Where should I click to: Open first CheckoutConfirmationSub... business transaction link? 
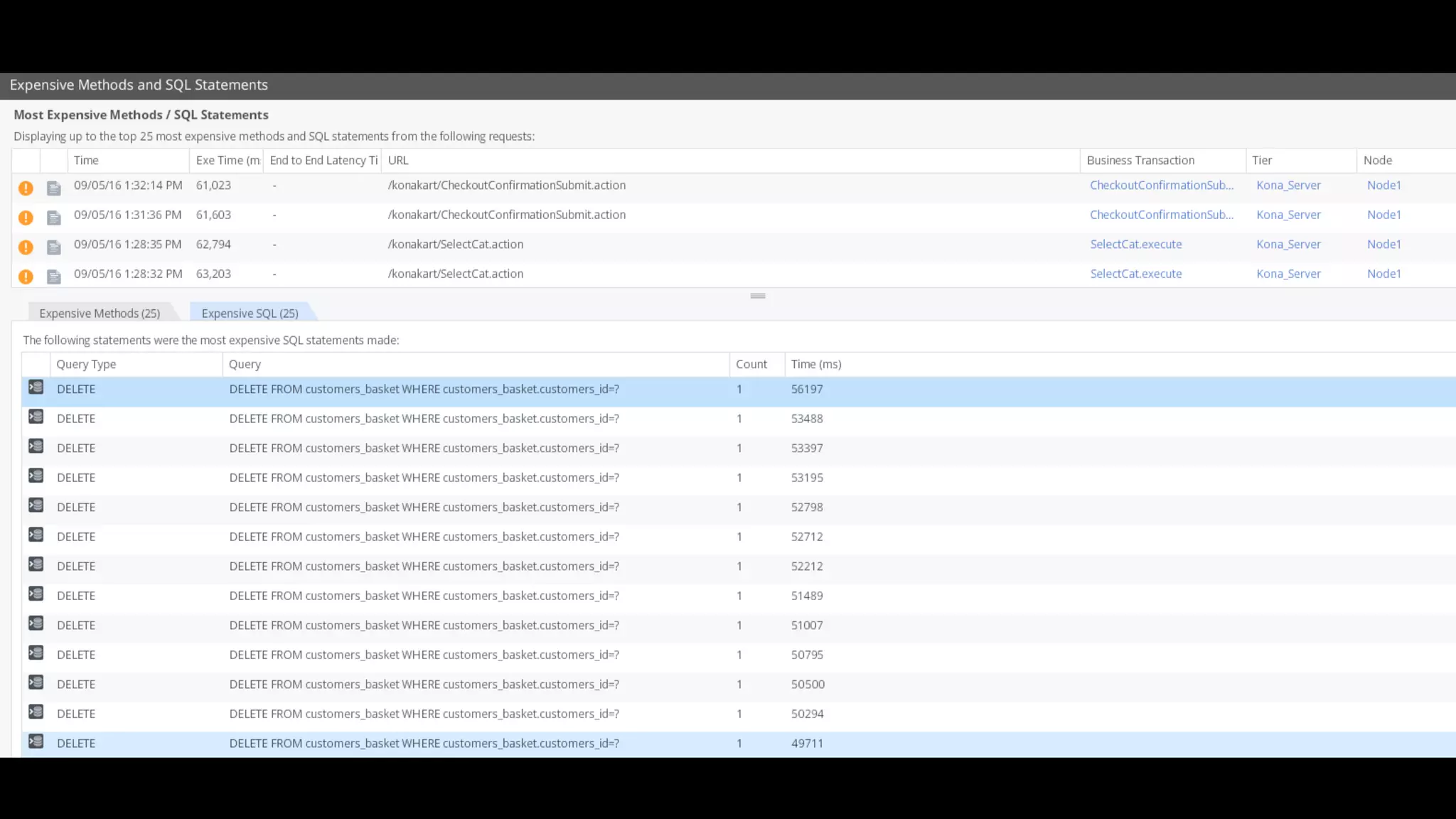[x=1161, y=185]
